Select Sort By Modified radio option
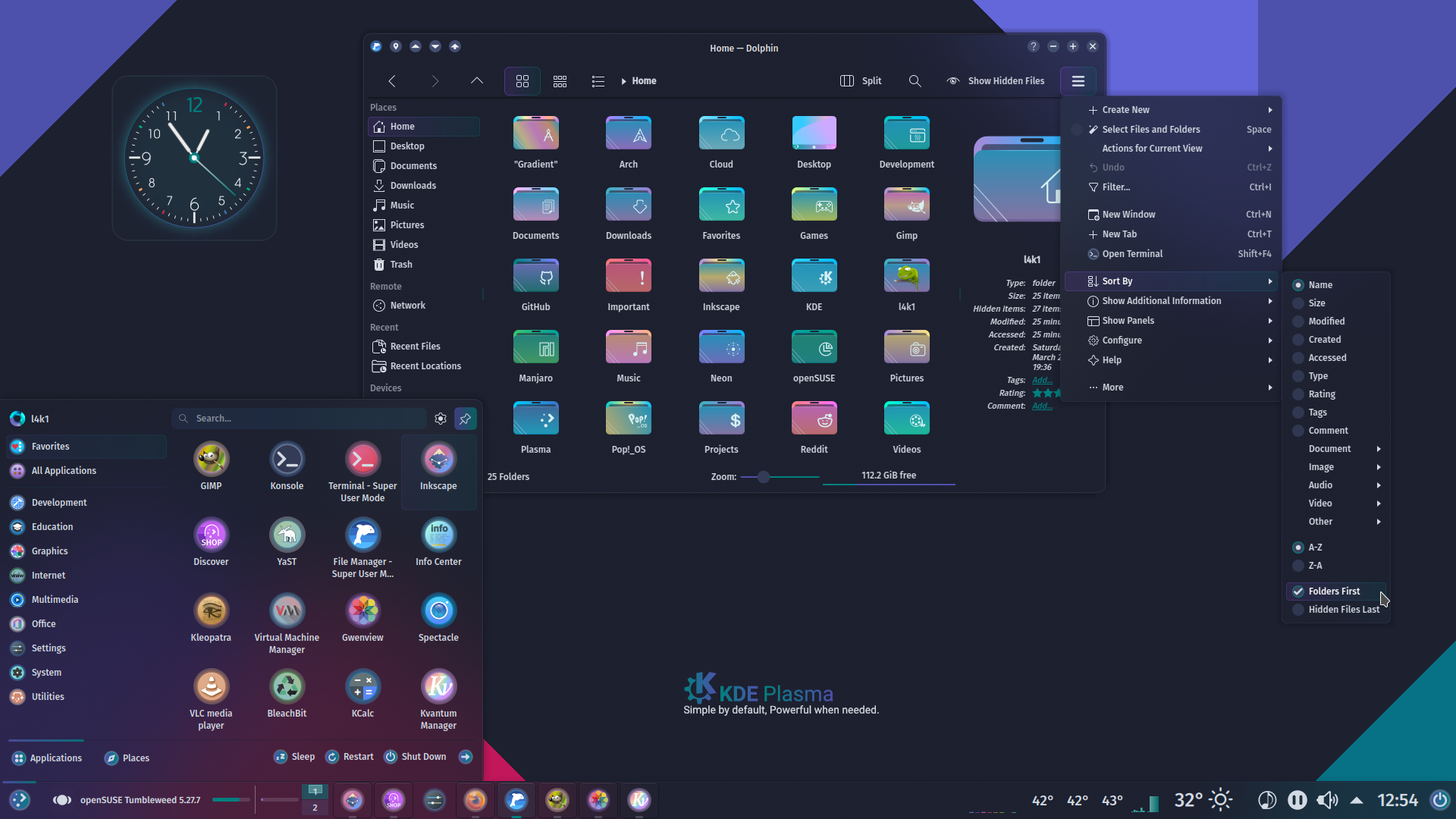The width and height of the screenshot is (1456, 819). tap(1318, 322)
